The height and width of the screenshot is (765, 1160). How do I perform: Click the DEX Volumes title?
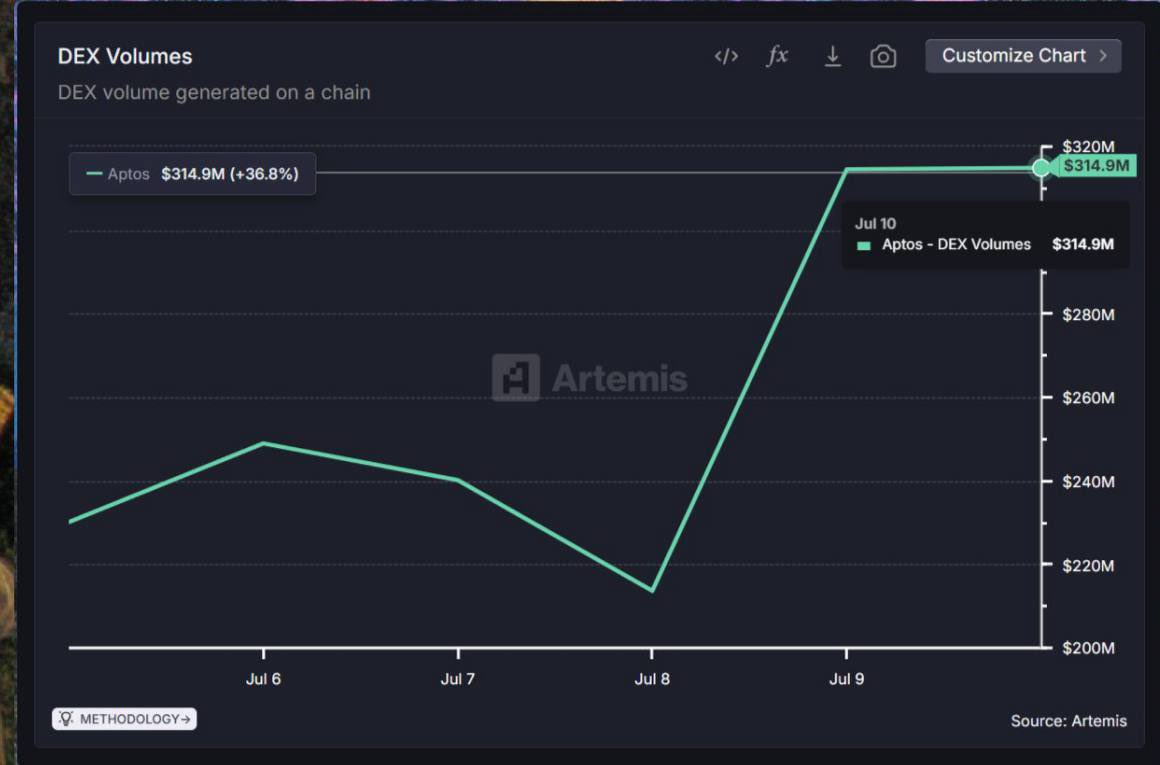click(x=125, y=56)
